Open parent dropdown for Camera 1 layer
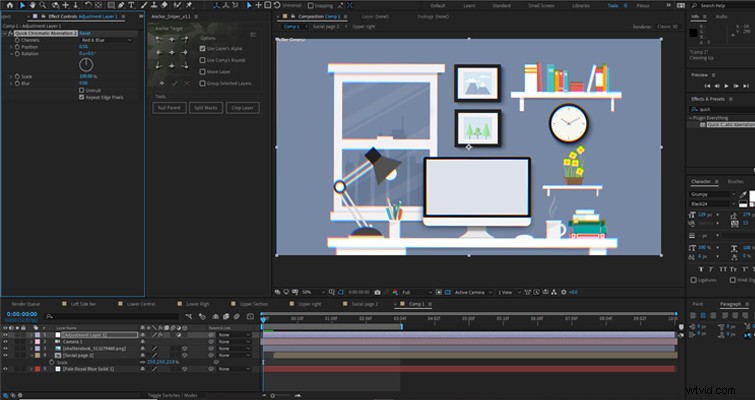The width and height of the screenshot is (755, 400). tap(235, 342)
